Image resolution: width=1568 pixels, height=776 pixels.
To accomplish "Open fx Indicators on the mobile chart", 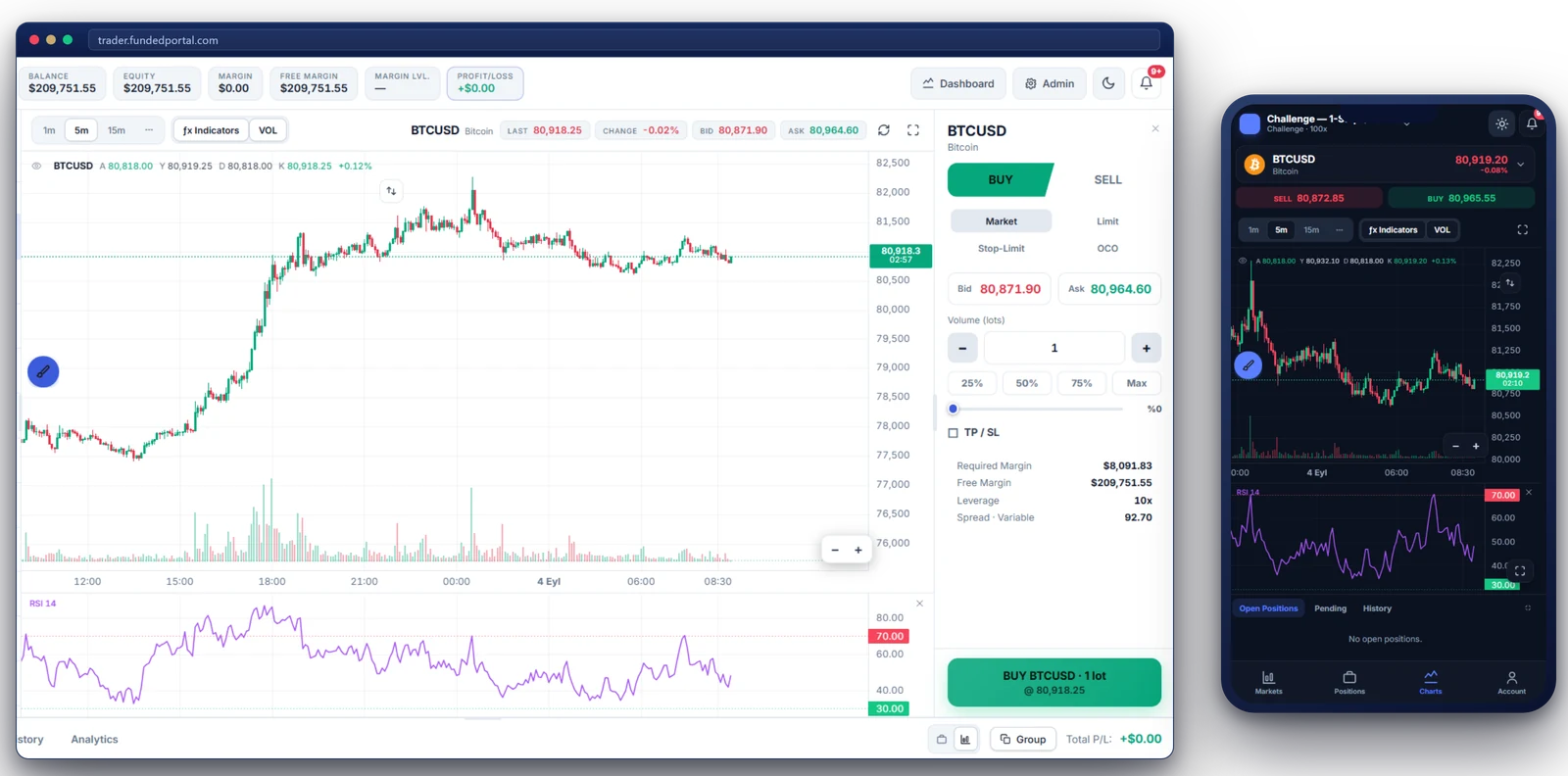I will [1393, 230].
